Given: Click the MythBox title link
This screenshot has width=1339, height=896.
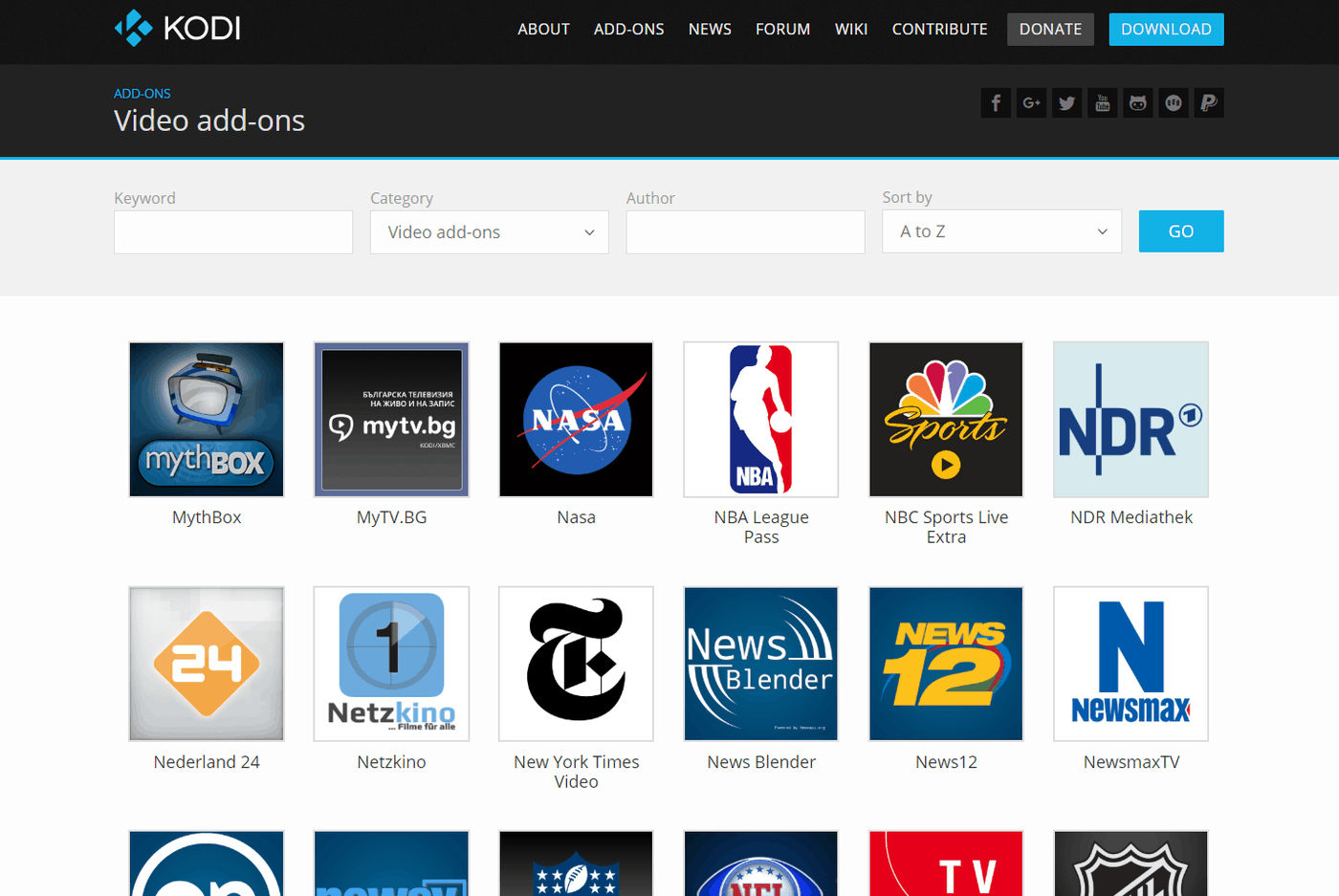Looking at the screenshot, I should pyautogui.click(x=207, y=517).
